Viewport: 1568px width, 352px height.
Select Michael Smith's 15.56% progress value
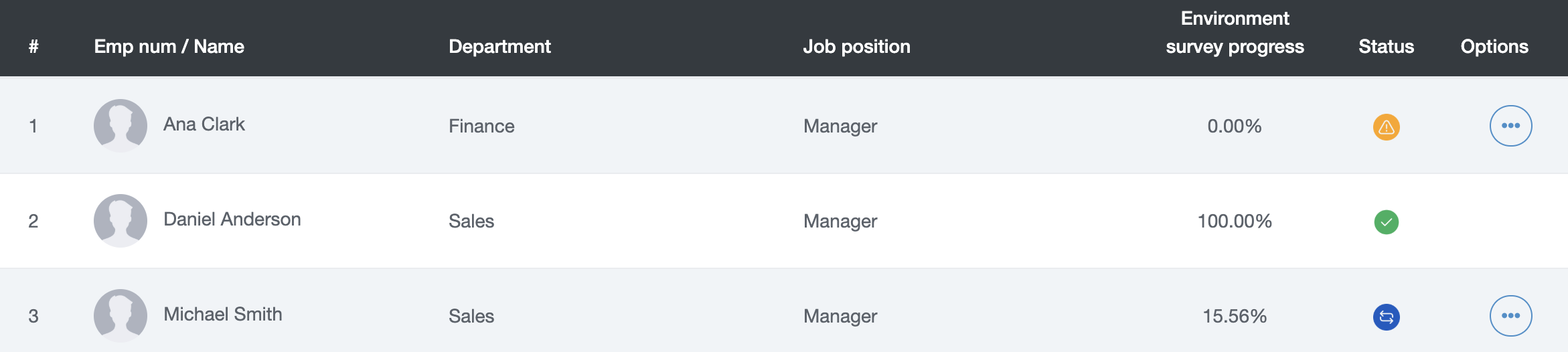click(1235, 316)
